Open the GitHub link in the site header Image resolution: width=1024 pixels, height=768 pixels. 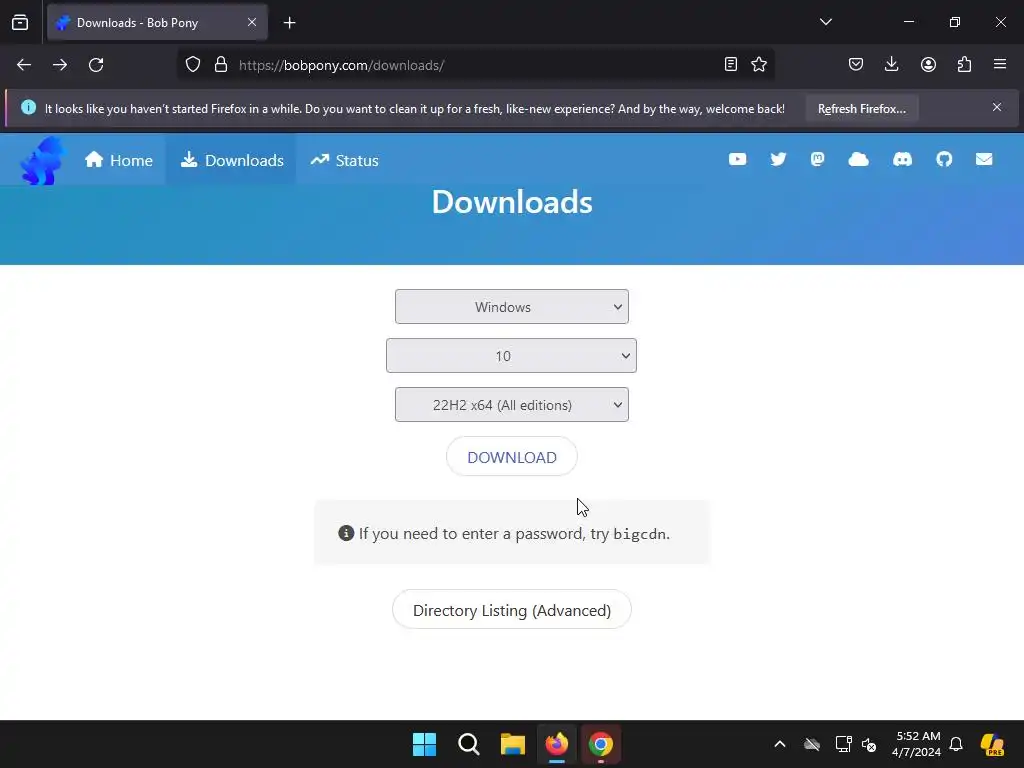(944, 159)
